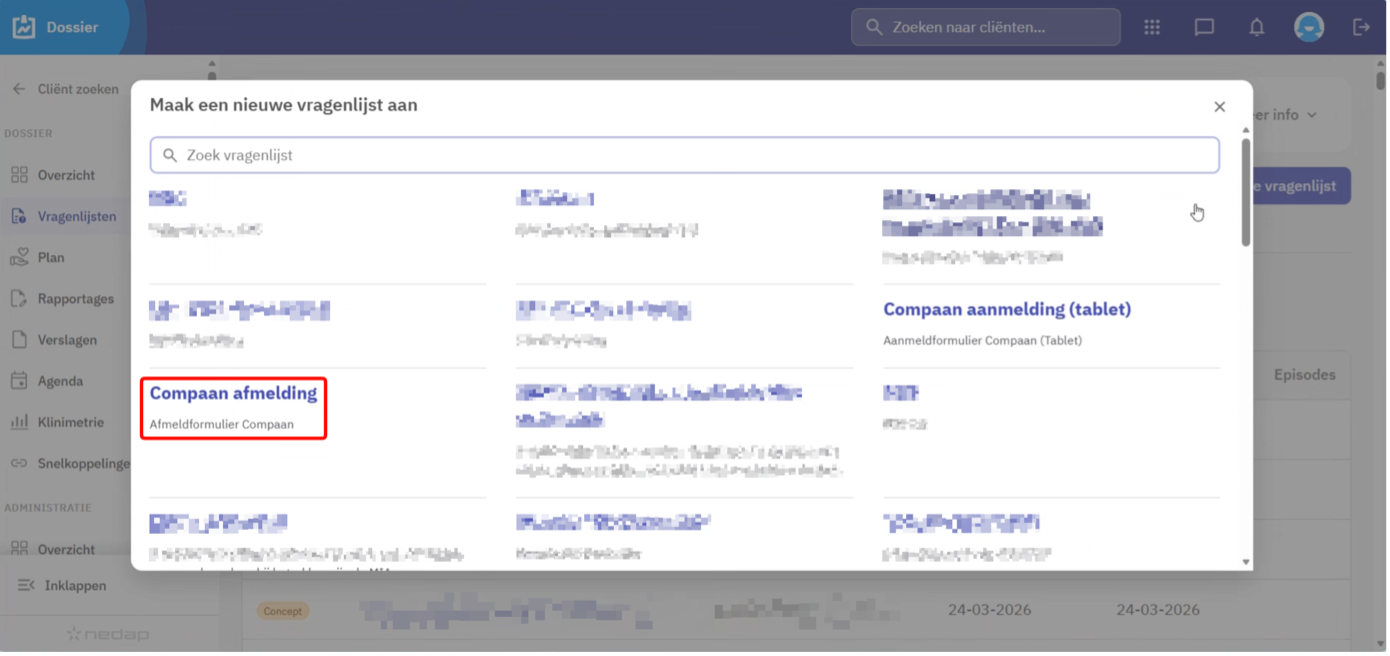Open Agenda in the sidebar
Viewport: 1390px width, 656px height.
pyautogui.click(x=60, y=381)
